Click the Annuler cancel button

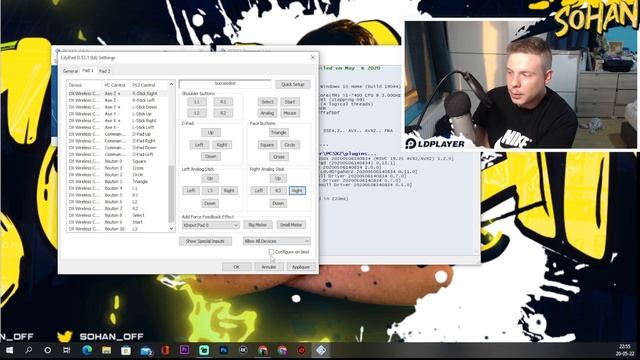(x=269, y=267)
